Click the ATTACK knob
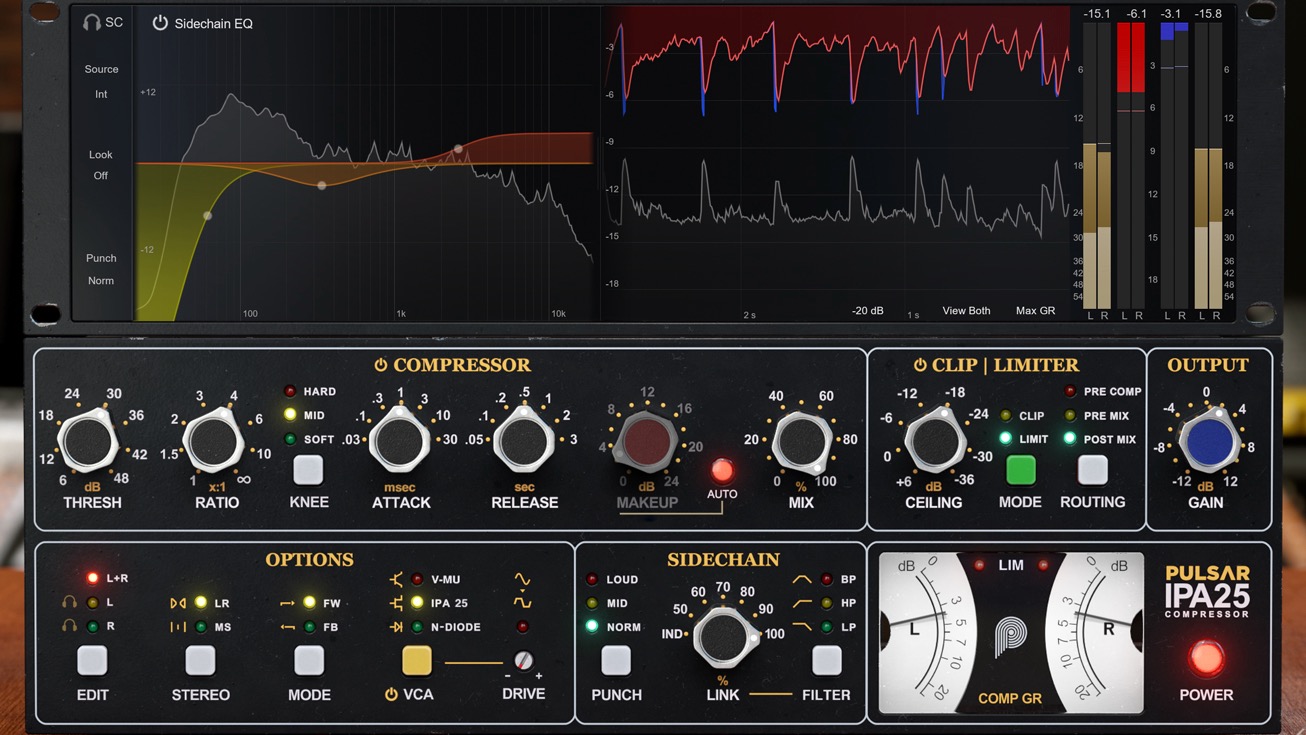Screen dimensions: 1306x735 399,440
